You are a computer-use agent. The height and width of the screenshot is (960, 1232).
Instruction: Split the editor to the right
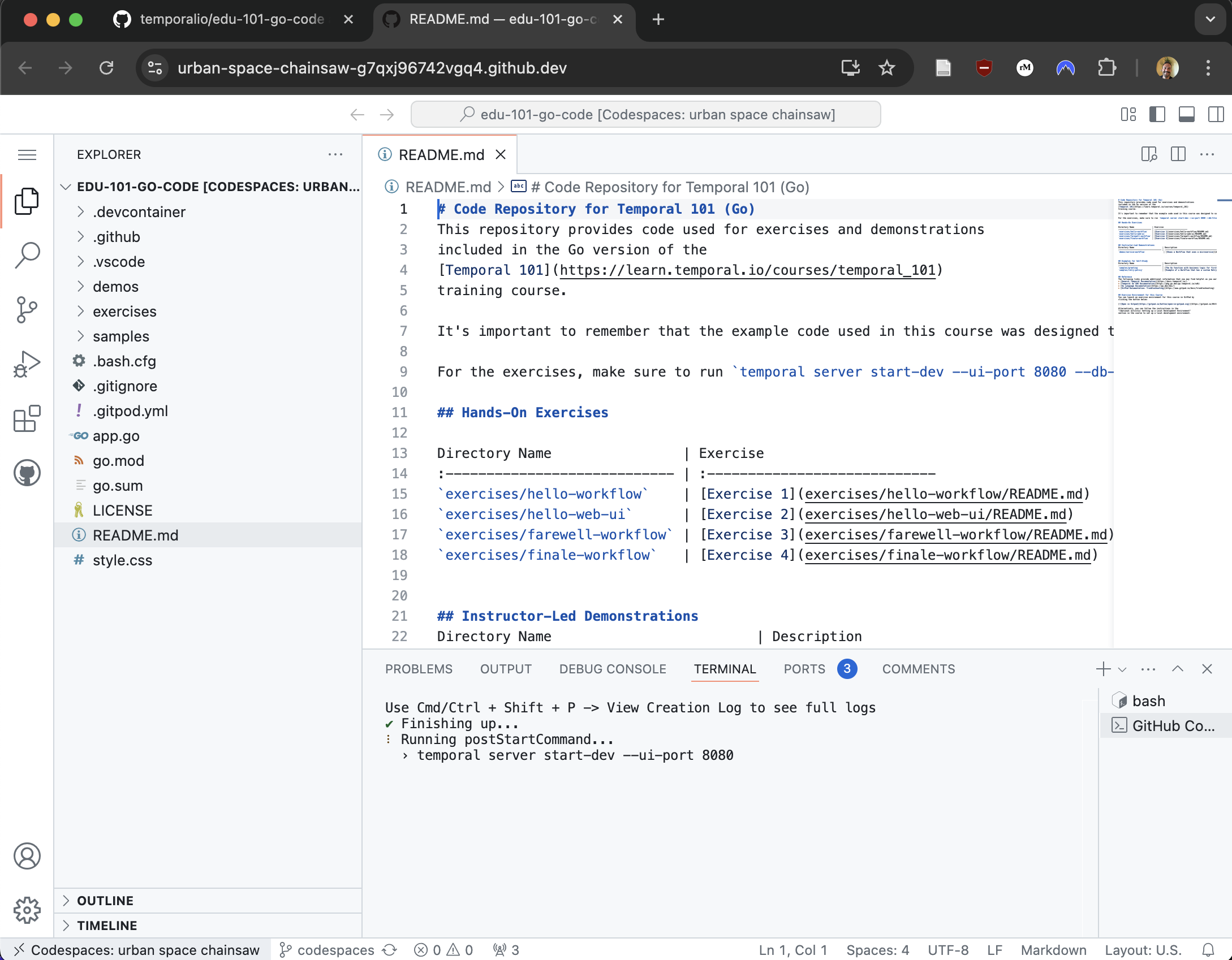click(x=1178, y=154)
